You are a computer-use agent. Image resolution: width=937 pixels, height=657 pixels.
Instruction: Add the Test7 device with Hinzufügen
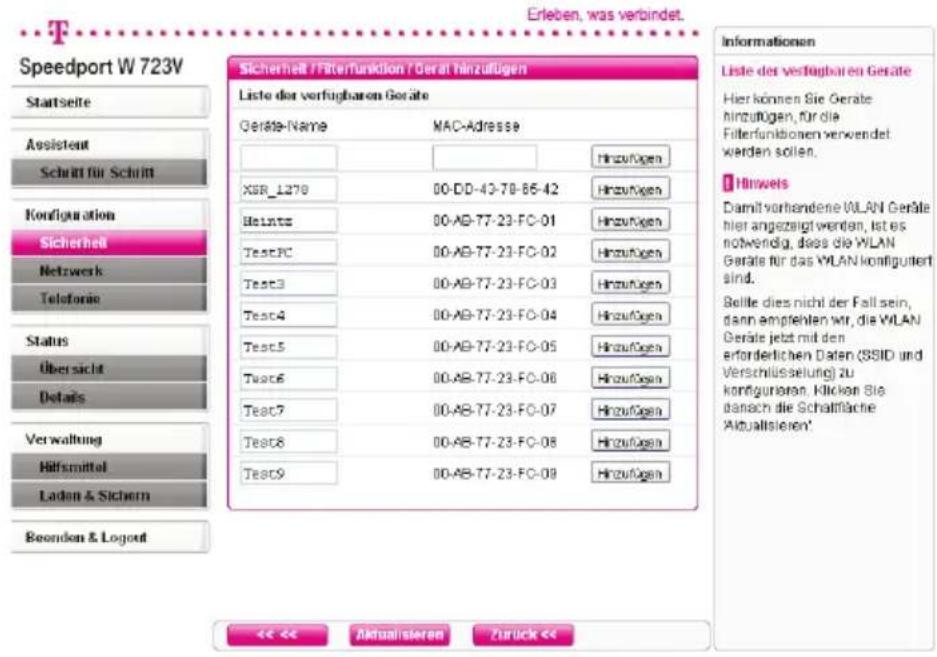630,410
